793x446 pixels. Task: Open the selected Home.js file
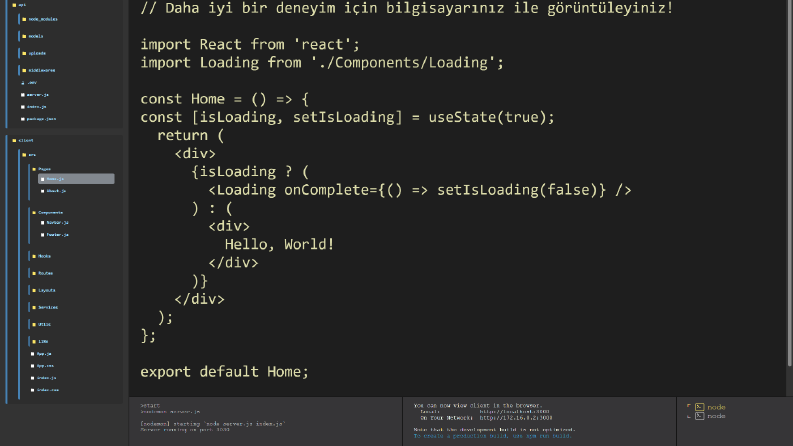pyautogui.click(x=76, y=179)
